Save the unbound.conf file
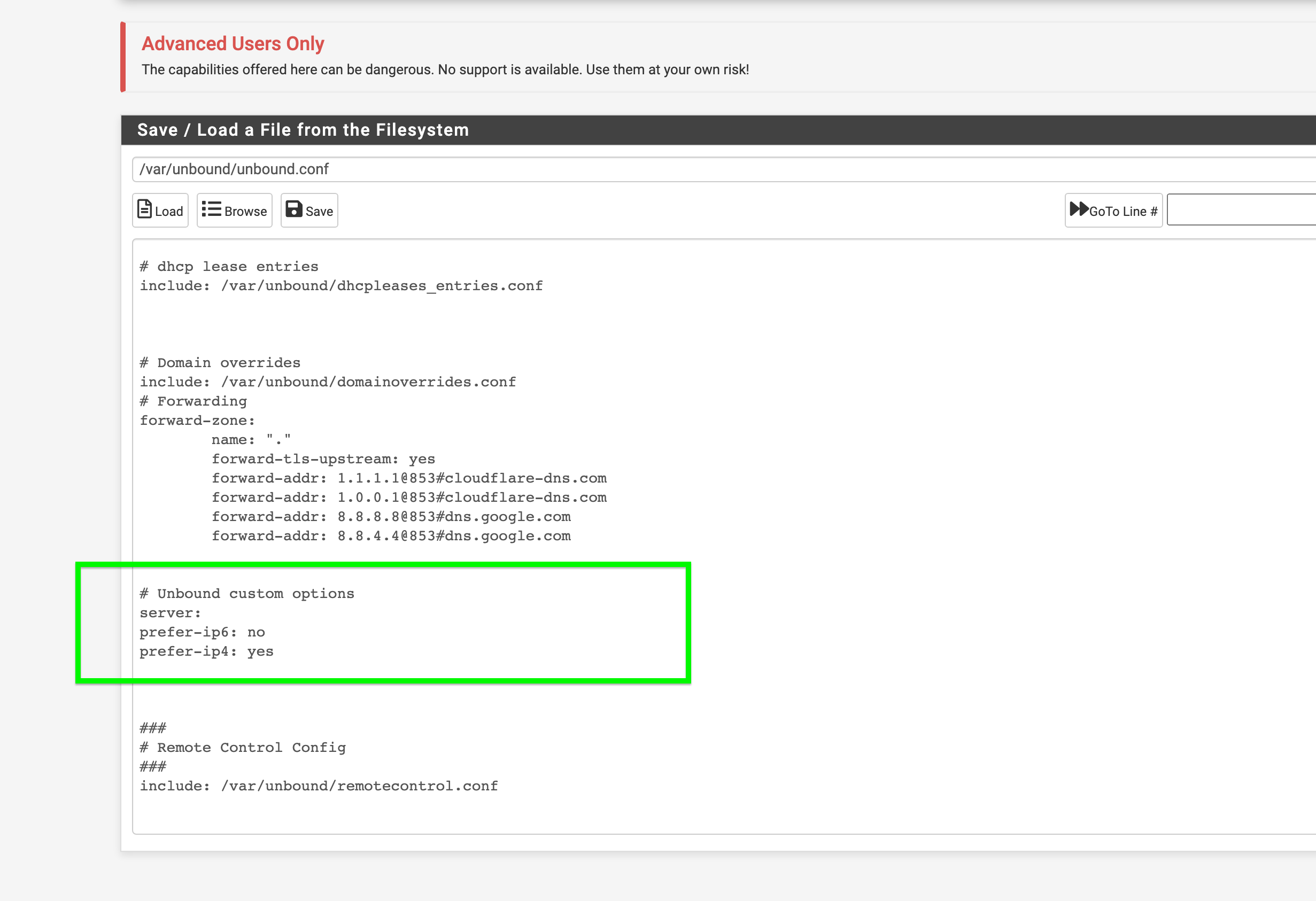 [x=309, y=210]
